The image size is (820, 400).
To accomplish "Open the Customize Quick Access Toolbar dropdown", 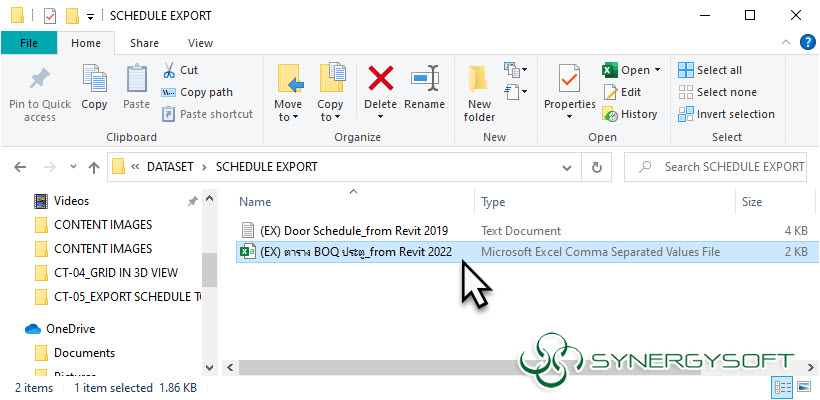I will (90, 17).
